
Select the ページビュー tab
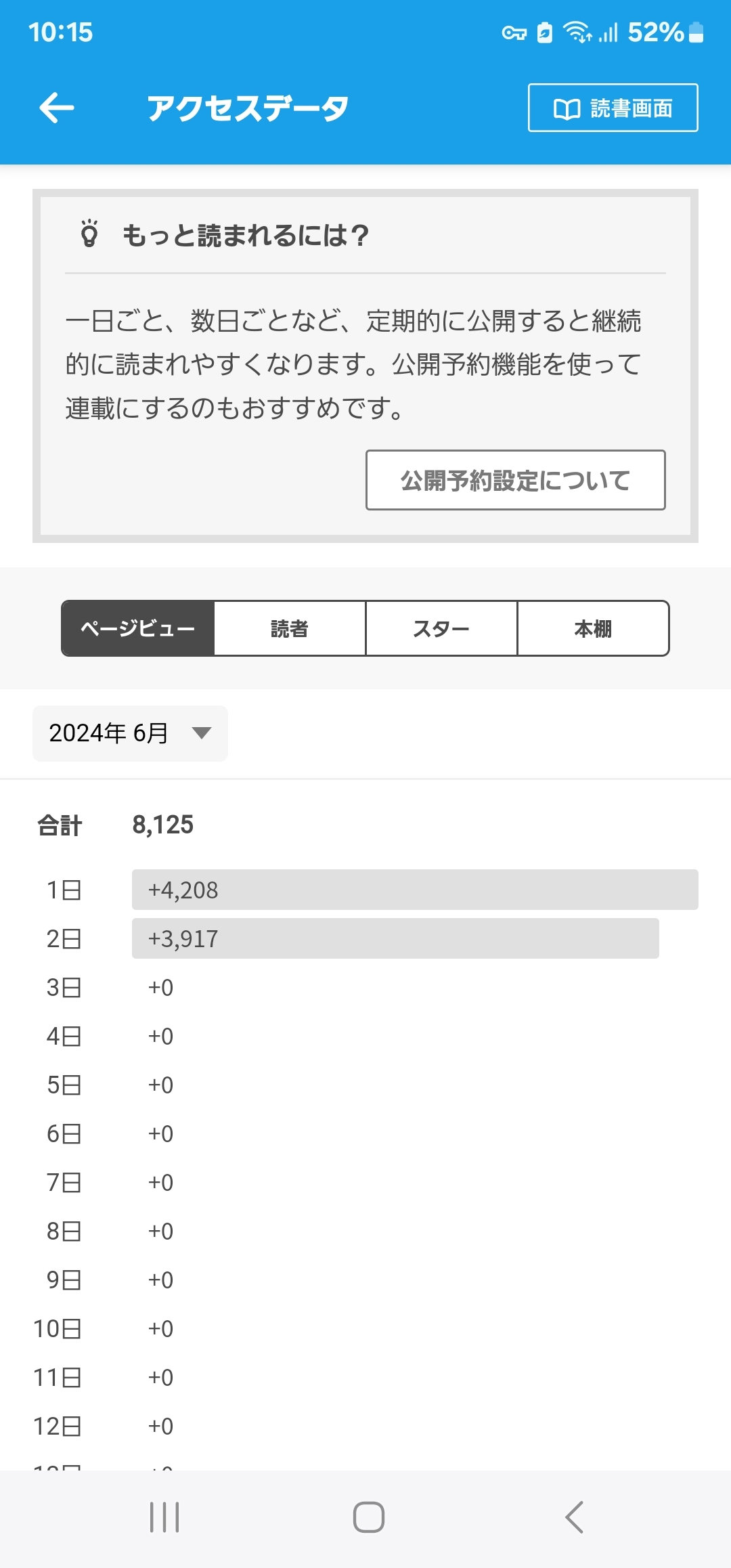[x=138, y=628]
